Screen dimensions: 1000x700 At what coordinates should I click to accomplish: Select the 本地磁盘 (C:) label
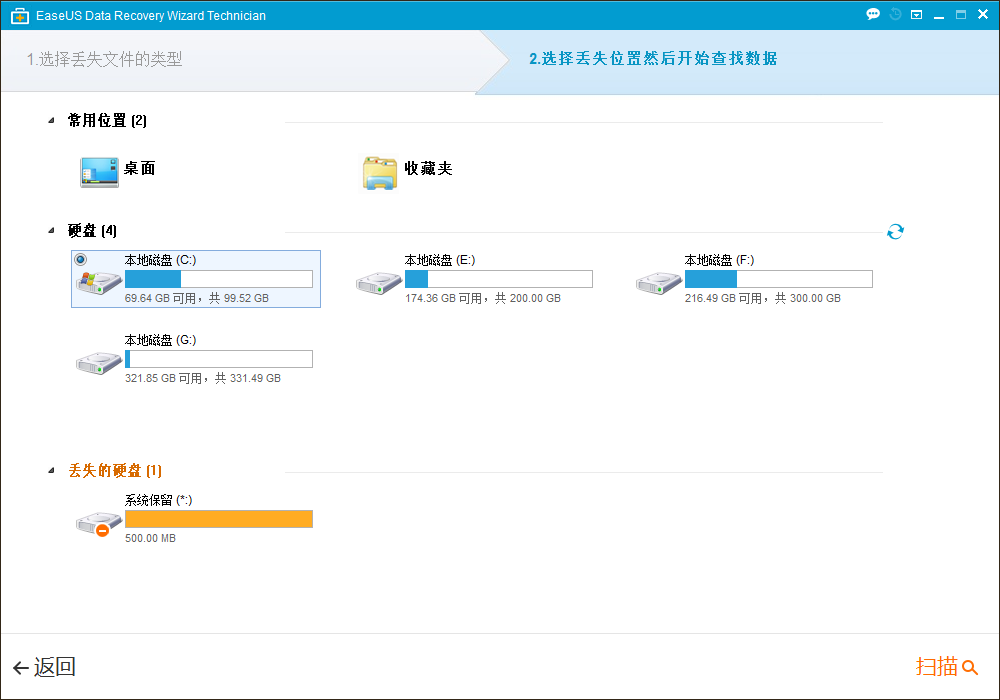pos(160,260)
